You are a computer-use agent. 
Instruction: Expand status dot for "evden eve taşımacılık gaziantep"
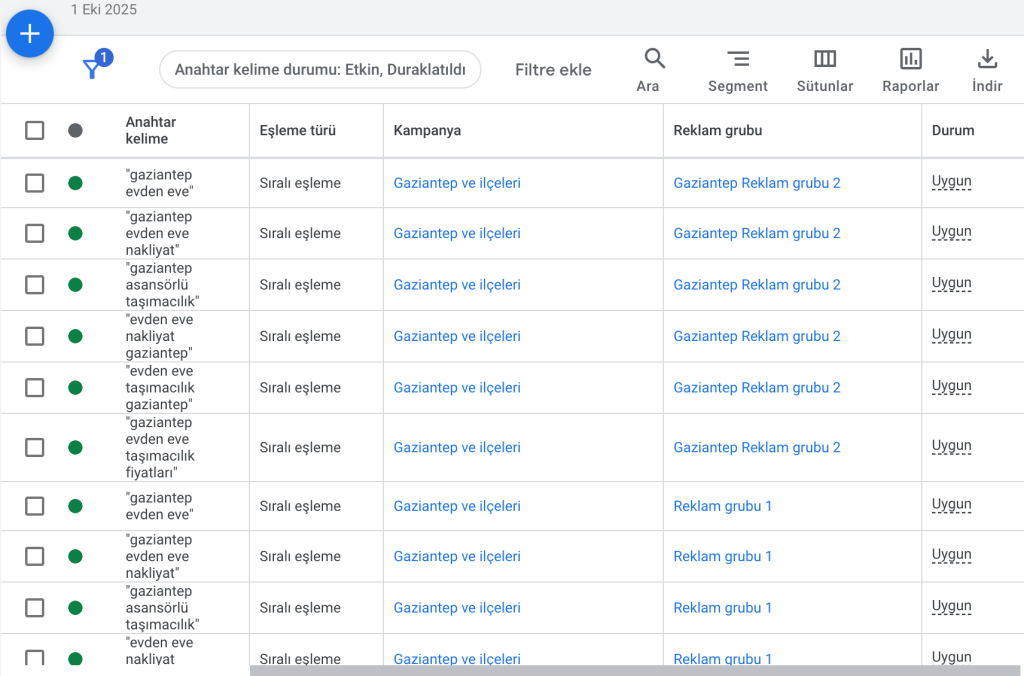75,387
